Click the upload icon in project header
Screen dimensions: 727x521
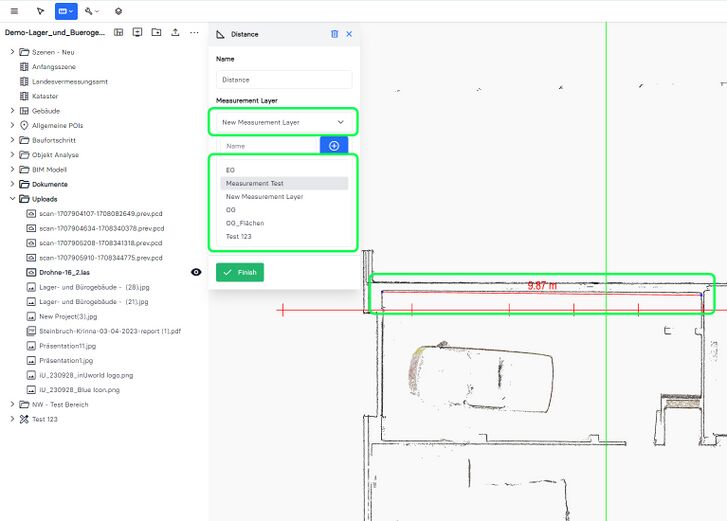(x=175, y=32)
